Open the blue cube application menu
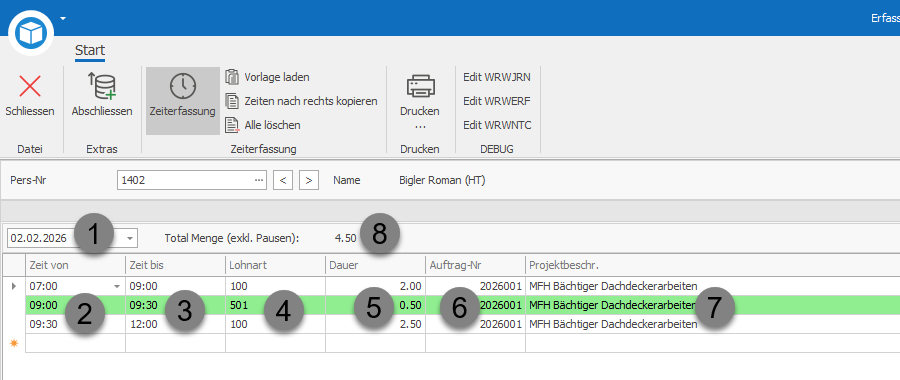The height and width of the screenshot is (380, 900). tap(31, 33)
